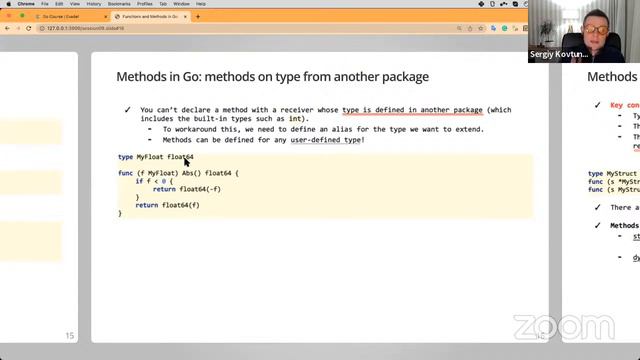
Task: Open the Tab menu
Action: pyautogui.click(x=163, y=4)
